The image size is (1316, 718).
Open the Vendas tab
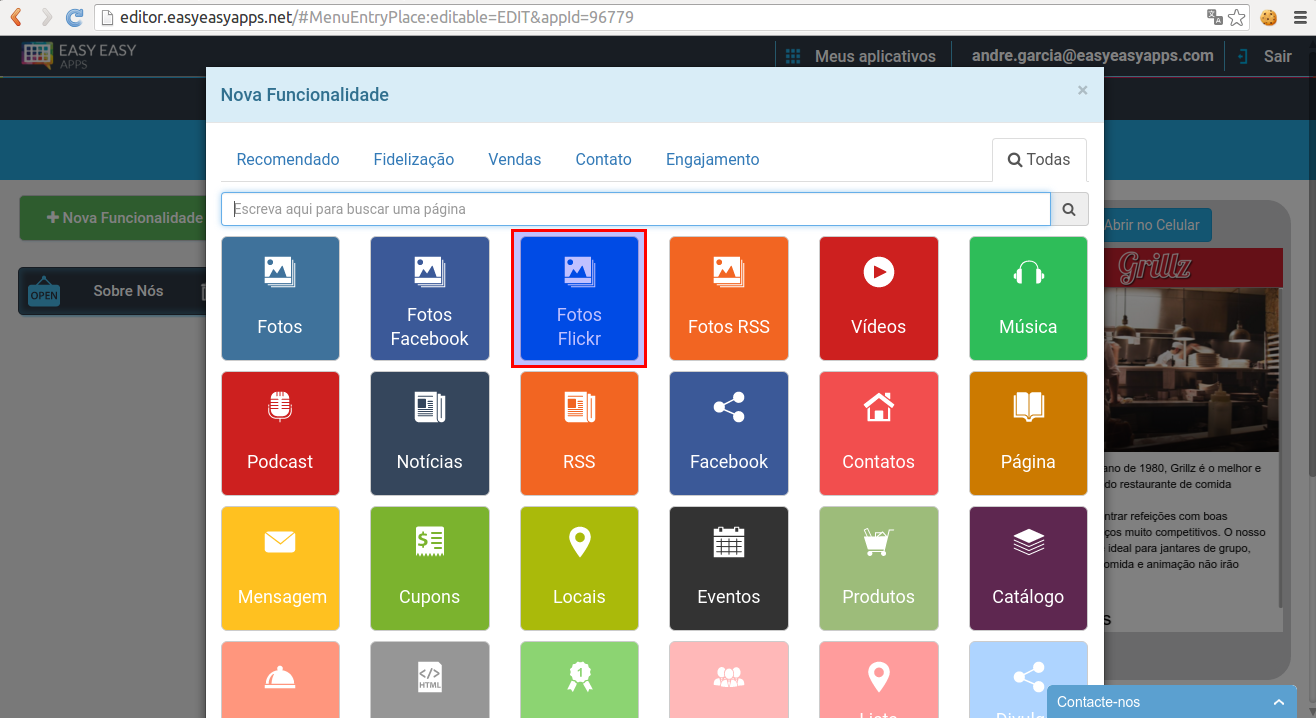tap(514, 160)
